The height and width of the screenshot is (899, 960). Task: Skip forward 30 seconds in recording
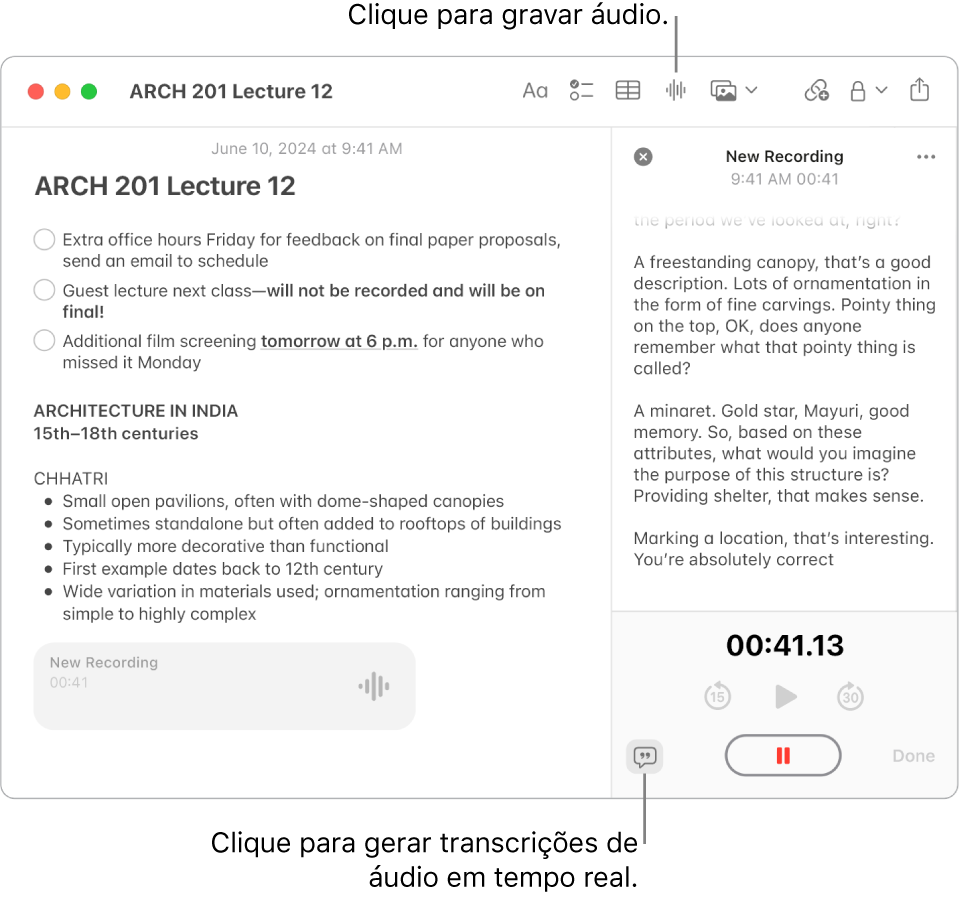coord(850,696)
